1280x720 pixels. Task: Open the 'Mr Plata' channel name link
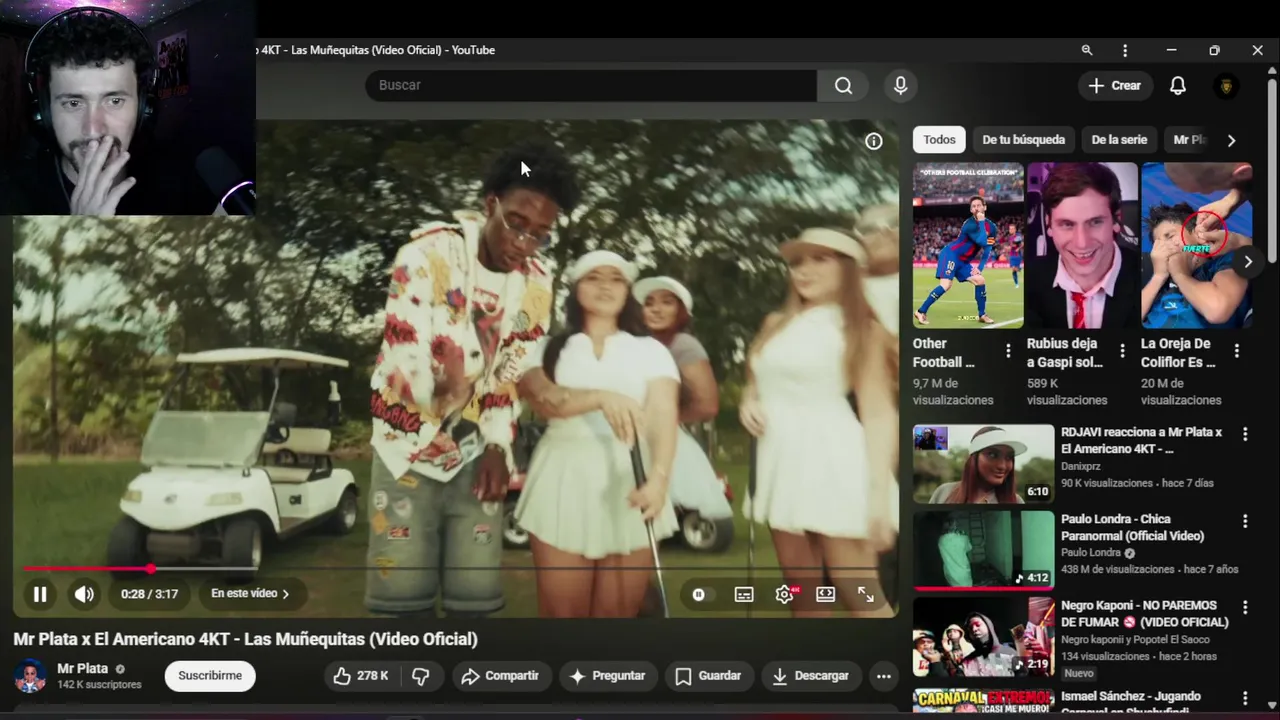click(x=83, y=669)
